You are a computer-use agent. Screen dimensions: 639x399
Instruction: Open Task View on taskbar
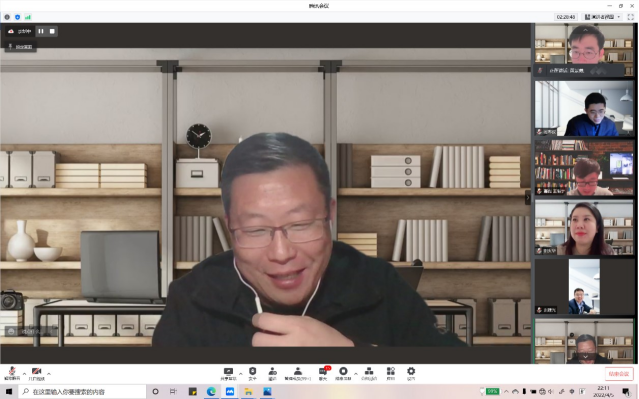tap(174, 391)
